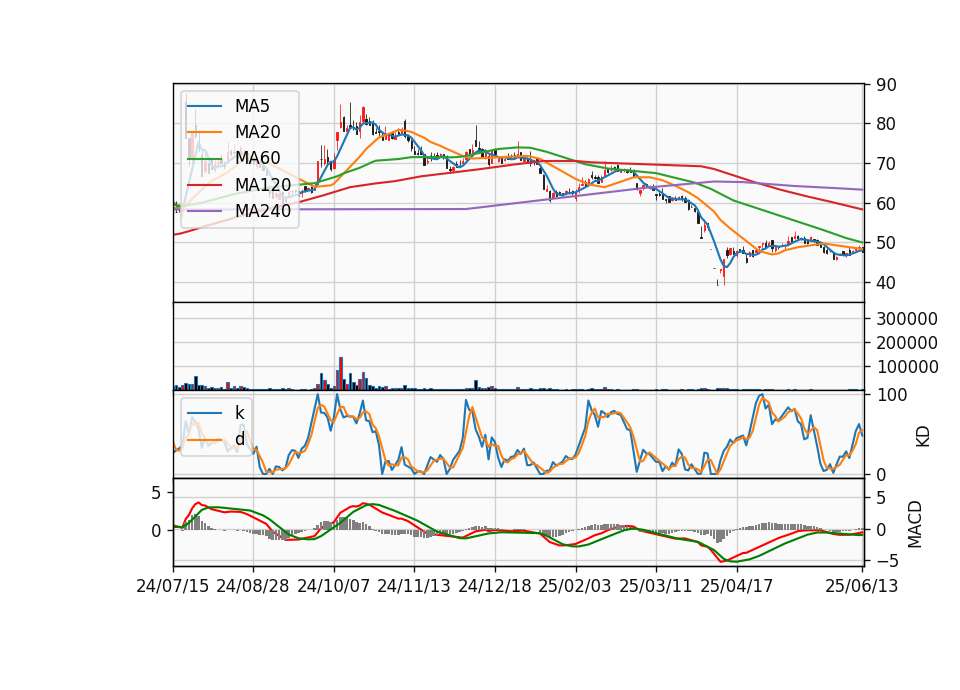Click the d legend label in KD panel
960x690 pixels.
click(240, 439)
